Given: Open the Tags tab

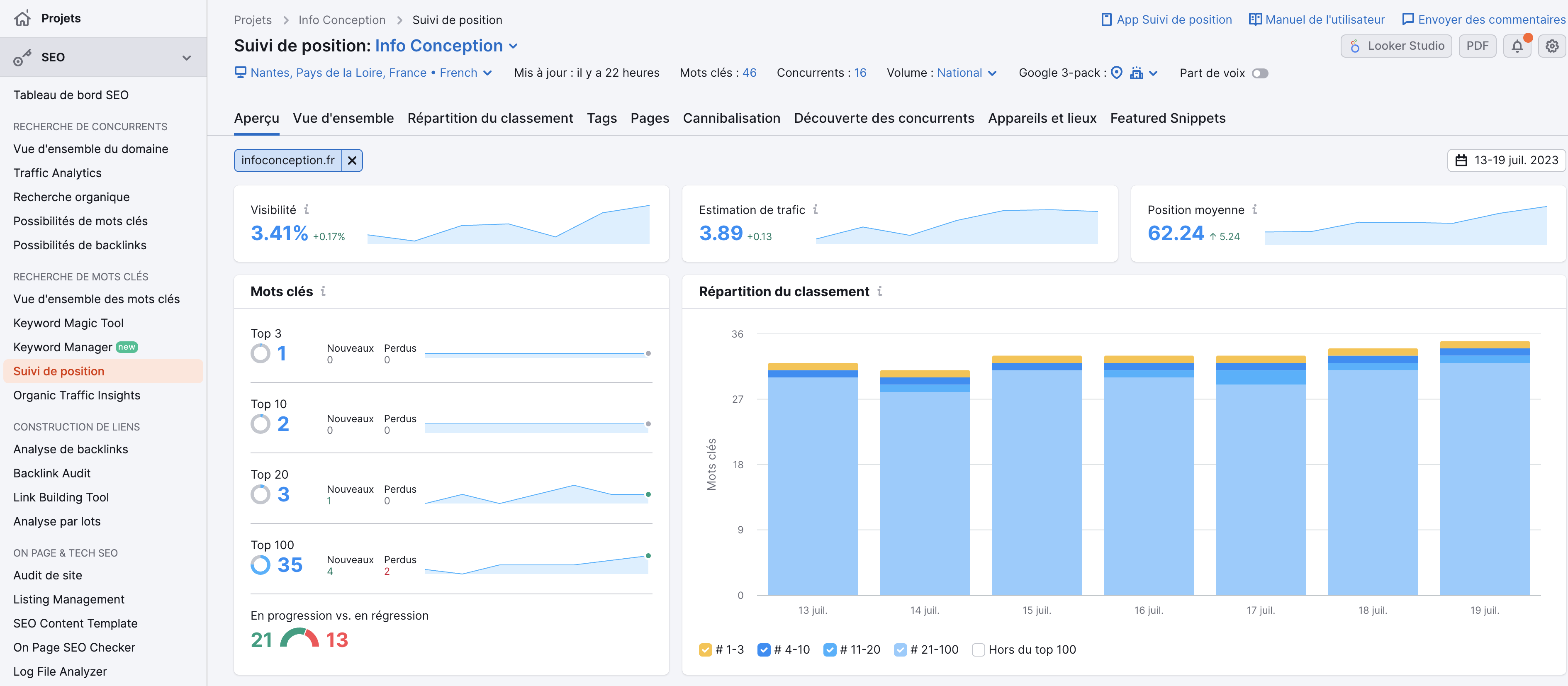Looking at the screenshot, I should coord(602,118).
